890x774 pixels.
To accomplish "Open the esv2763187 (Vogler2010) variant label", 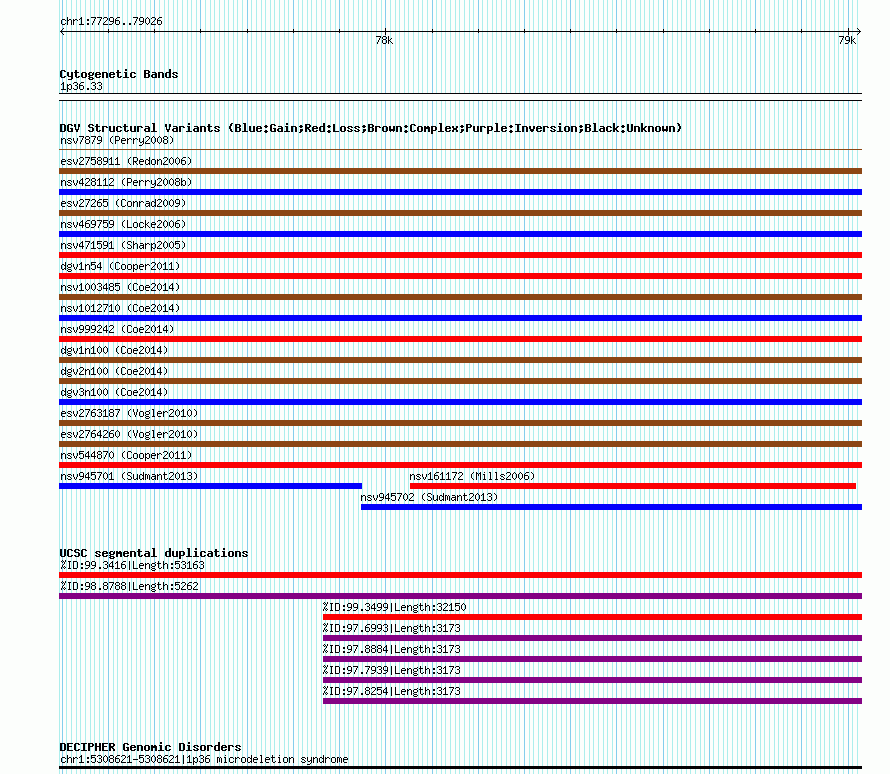I will (x=129, y=413).
